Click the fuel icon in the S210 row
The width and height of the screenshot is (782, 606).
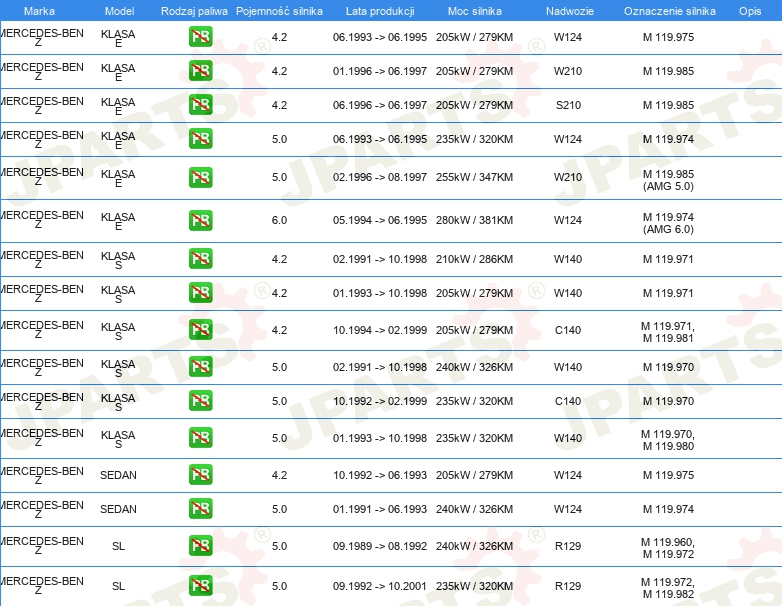(x=200, y=105)
